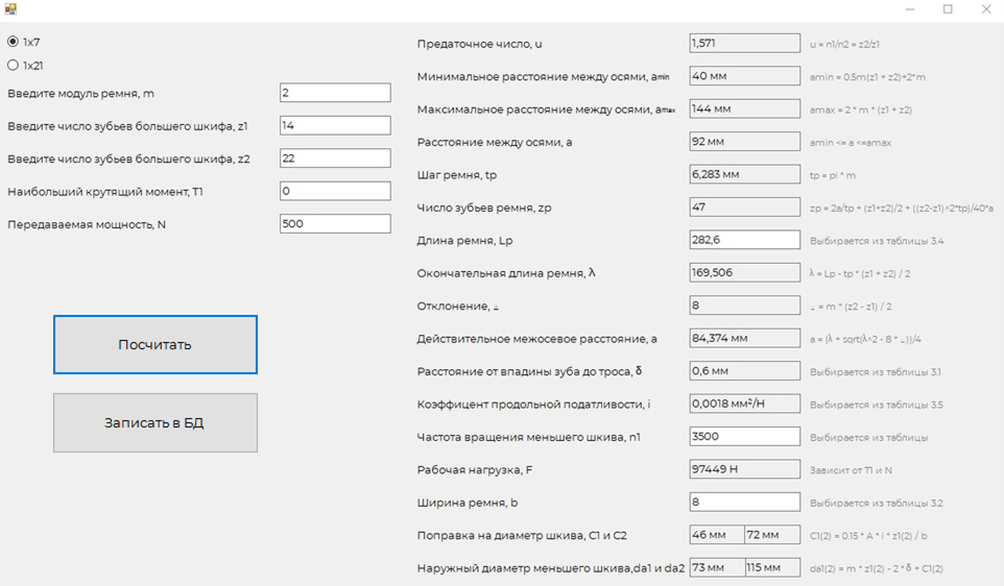Screen dimensions: 1004x586
Task: Click the formula text 'u = n1/n2 = z2/z1'
Action: point(845,45)
